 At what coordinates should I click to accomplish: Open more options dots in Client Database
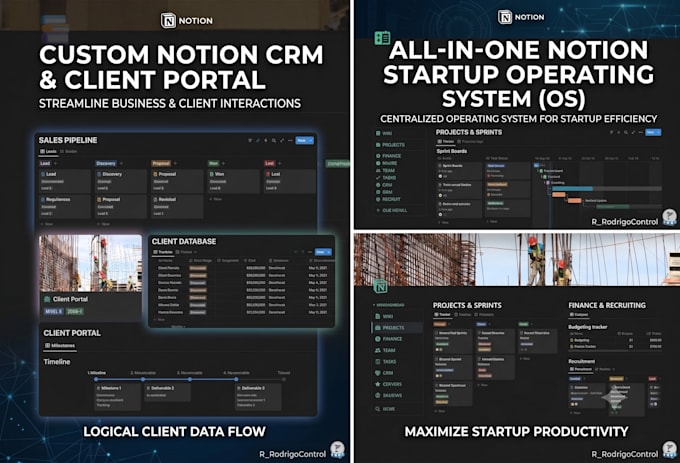click(x=310, y=252)
